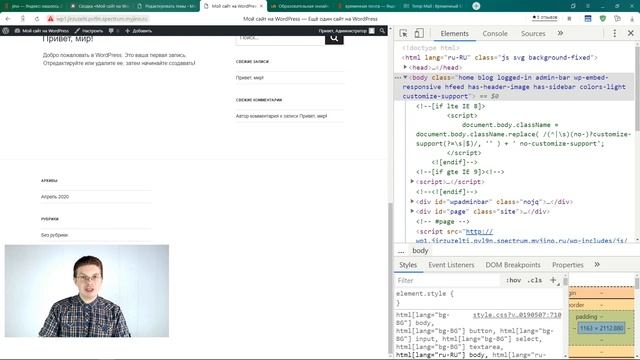Activate the DevTools inspect element picker icon
640x360 pixels.
(x=403, y=33)
